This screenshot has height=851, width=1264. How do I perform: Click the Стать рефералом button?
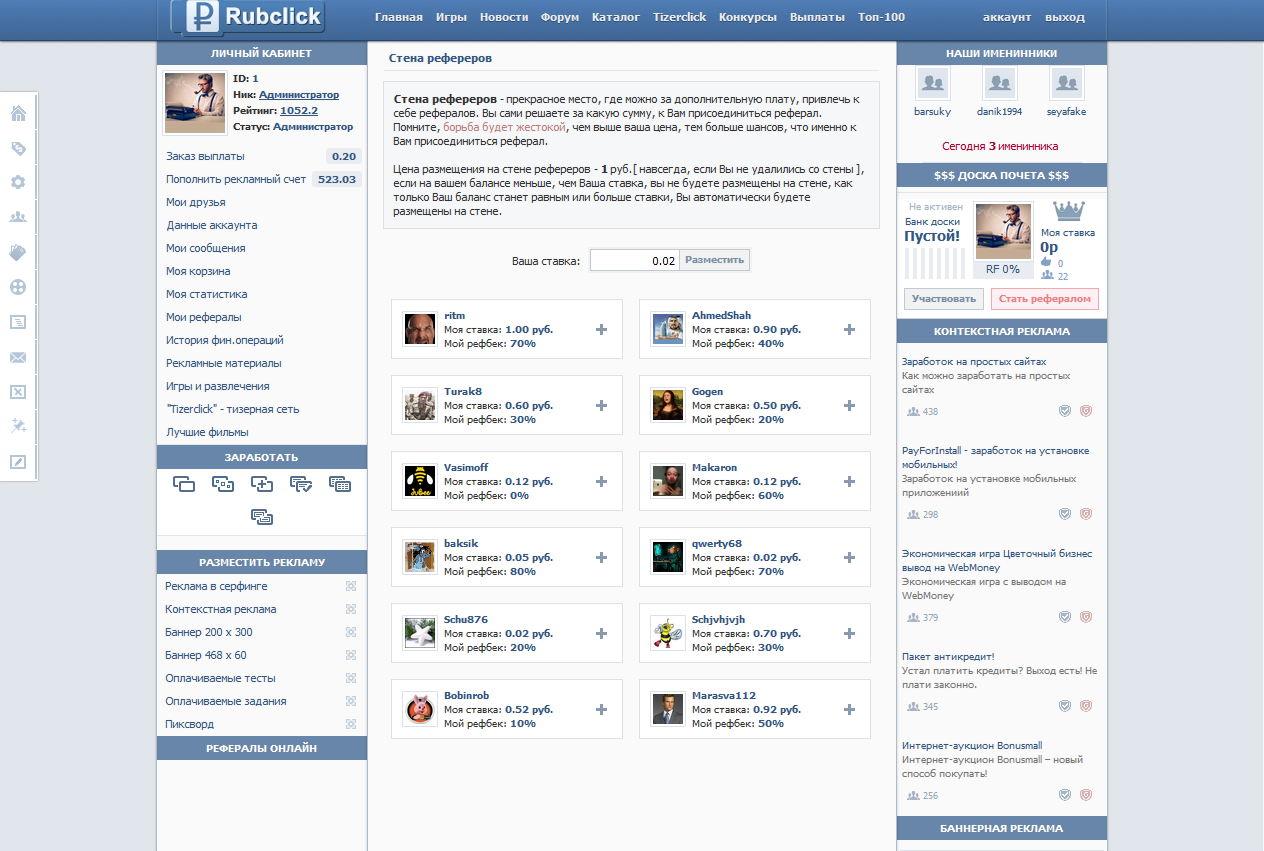click(1045, 298)
